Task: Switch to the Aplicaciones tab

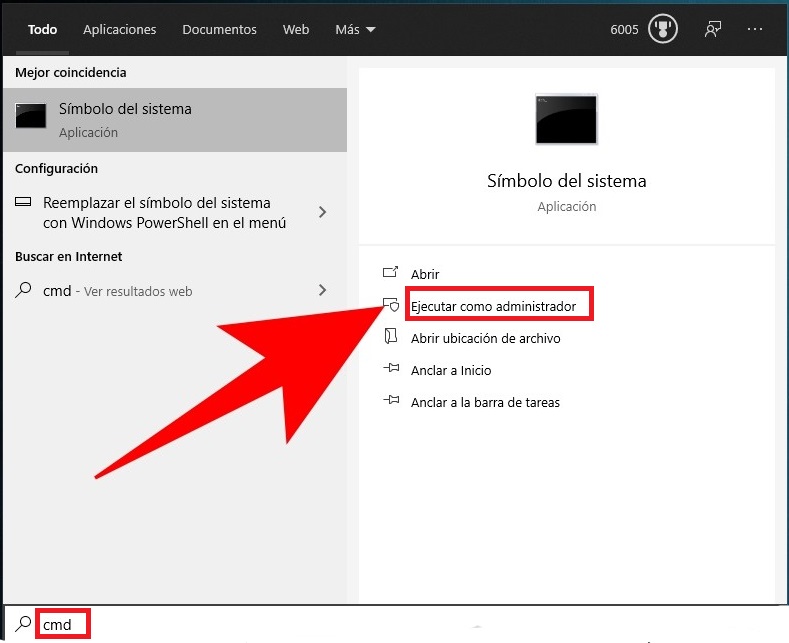Action: click(120, 30)
